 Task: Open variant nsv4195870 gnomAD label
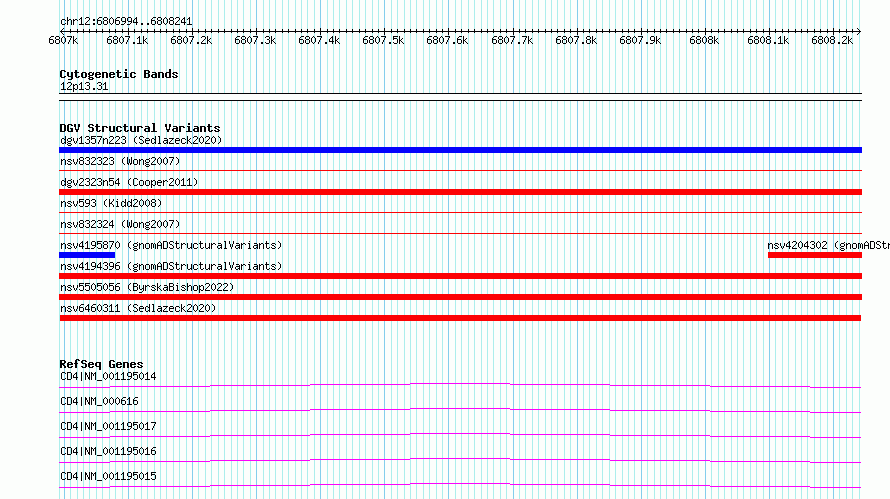[171, 245]
